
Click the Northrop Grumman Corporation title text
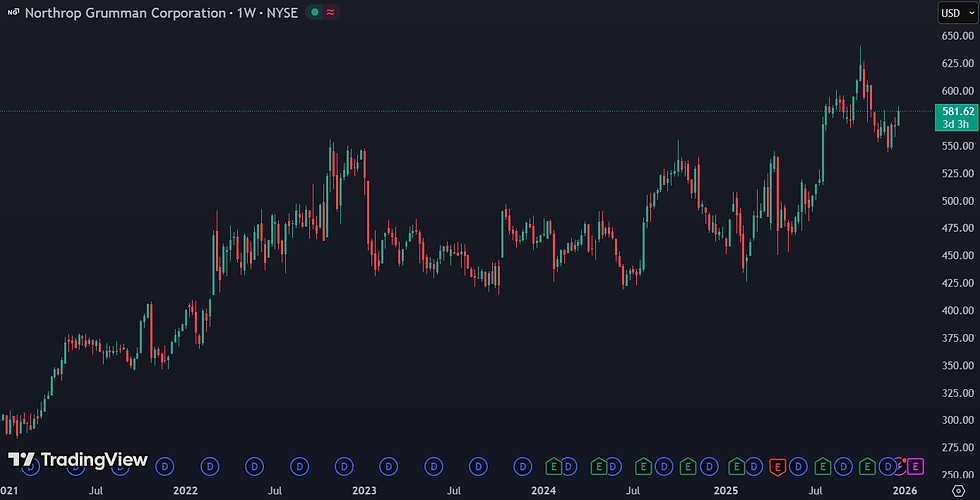click(x=125, y=12)
